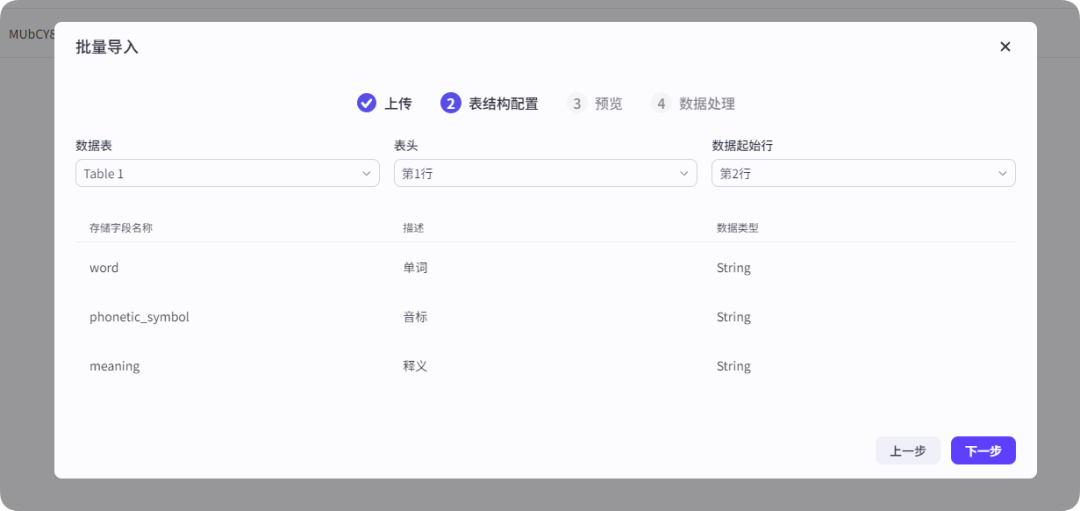Viewport: 1080px width, 511px height.
Task: Select the word field name cell
Action: 104,268
